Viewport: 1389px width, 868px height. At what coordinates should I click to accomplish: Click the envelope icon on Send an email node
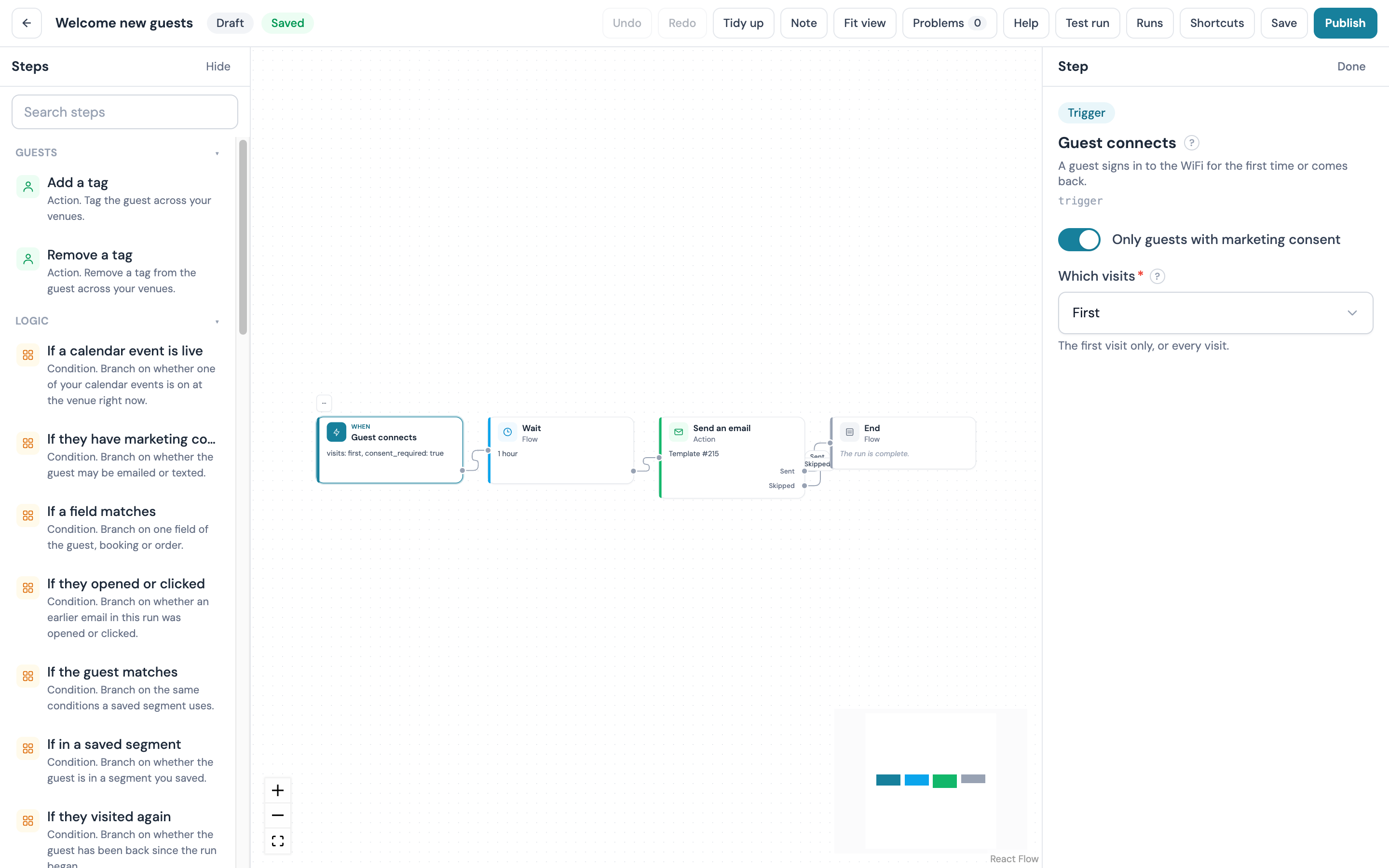679,432
